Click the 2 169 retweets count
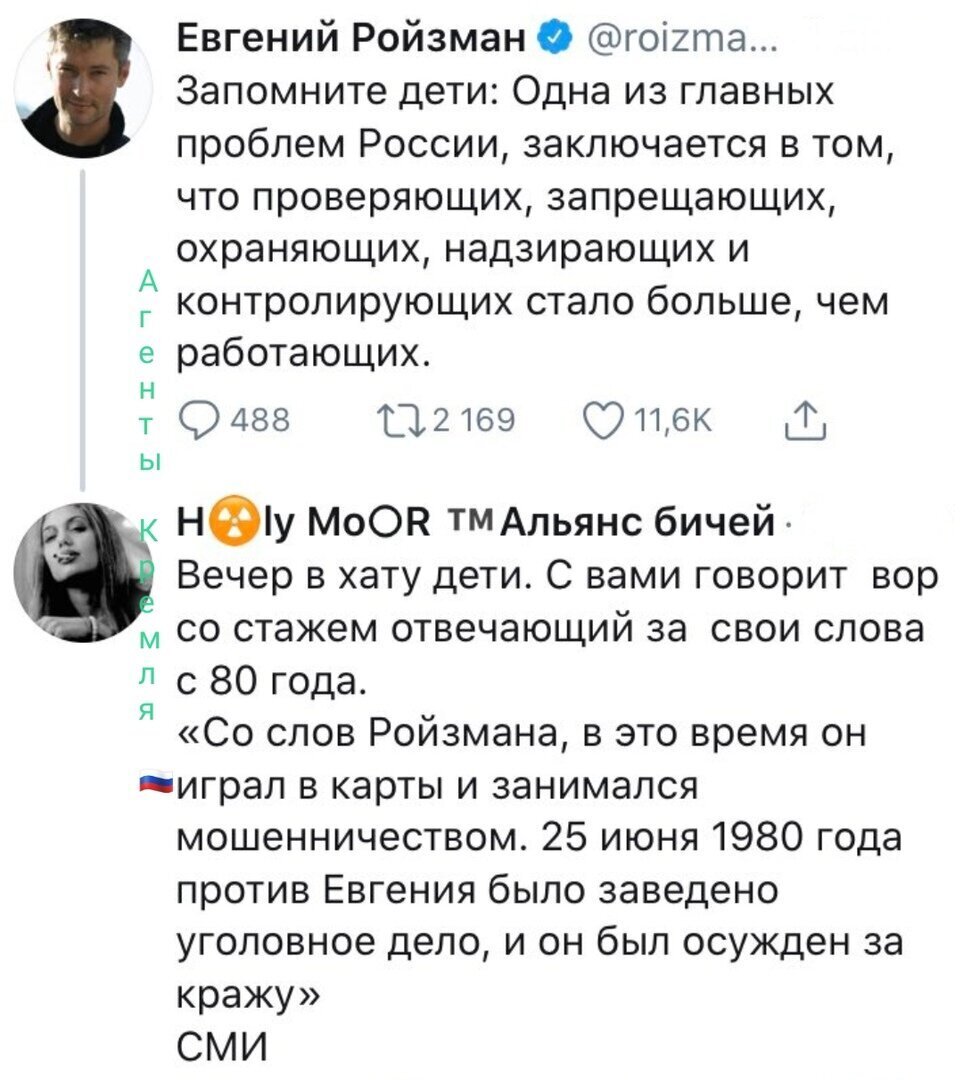This screenshot has height=1080, width=963. tap(474, 421)
